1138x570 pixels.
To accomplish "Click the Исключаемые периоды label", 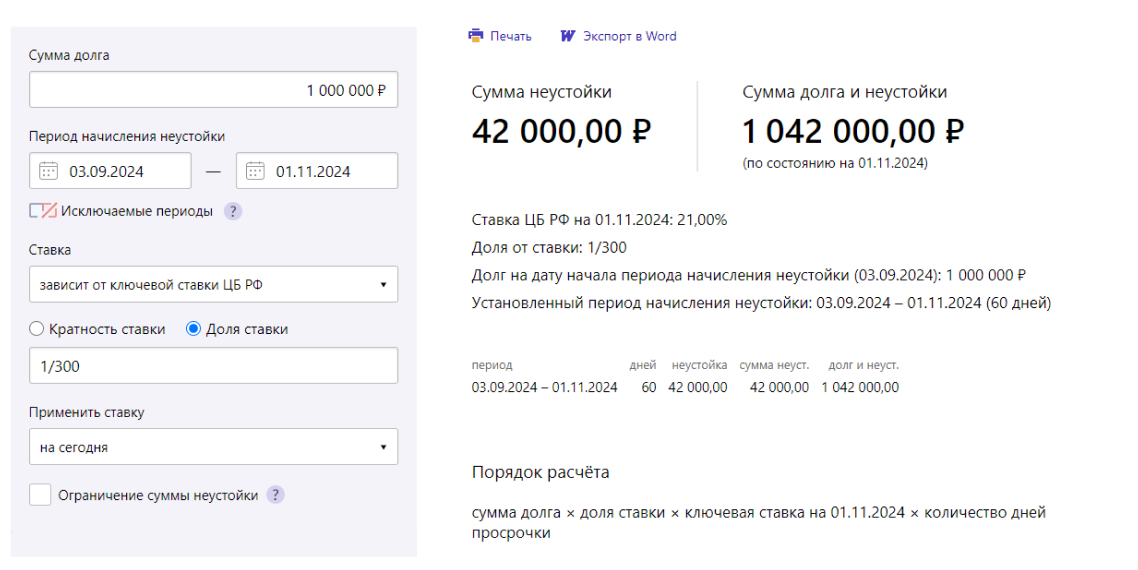I will coord(137,211).
